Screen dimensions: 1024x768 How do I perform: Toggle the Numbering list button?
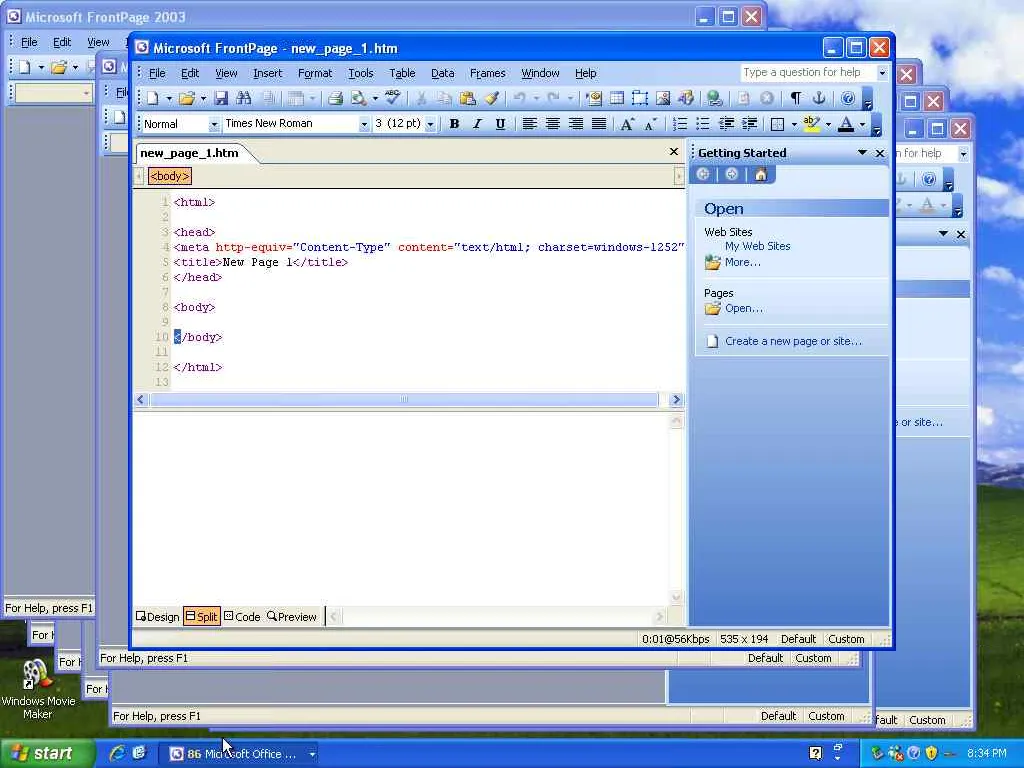tap(680, 124)
